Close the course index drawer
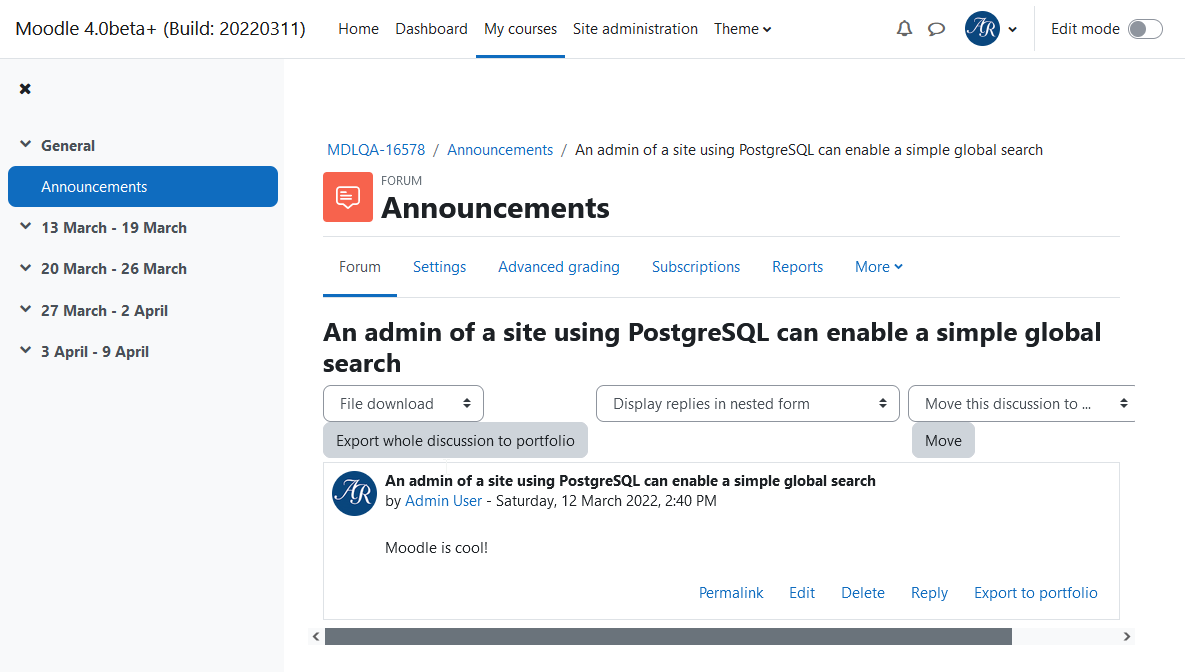 pyautogui.click(x=25, y=89)
